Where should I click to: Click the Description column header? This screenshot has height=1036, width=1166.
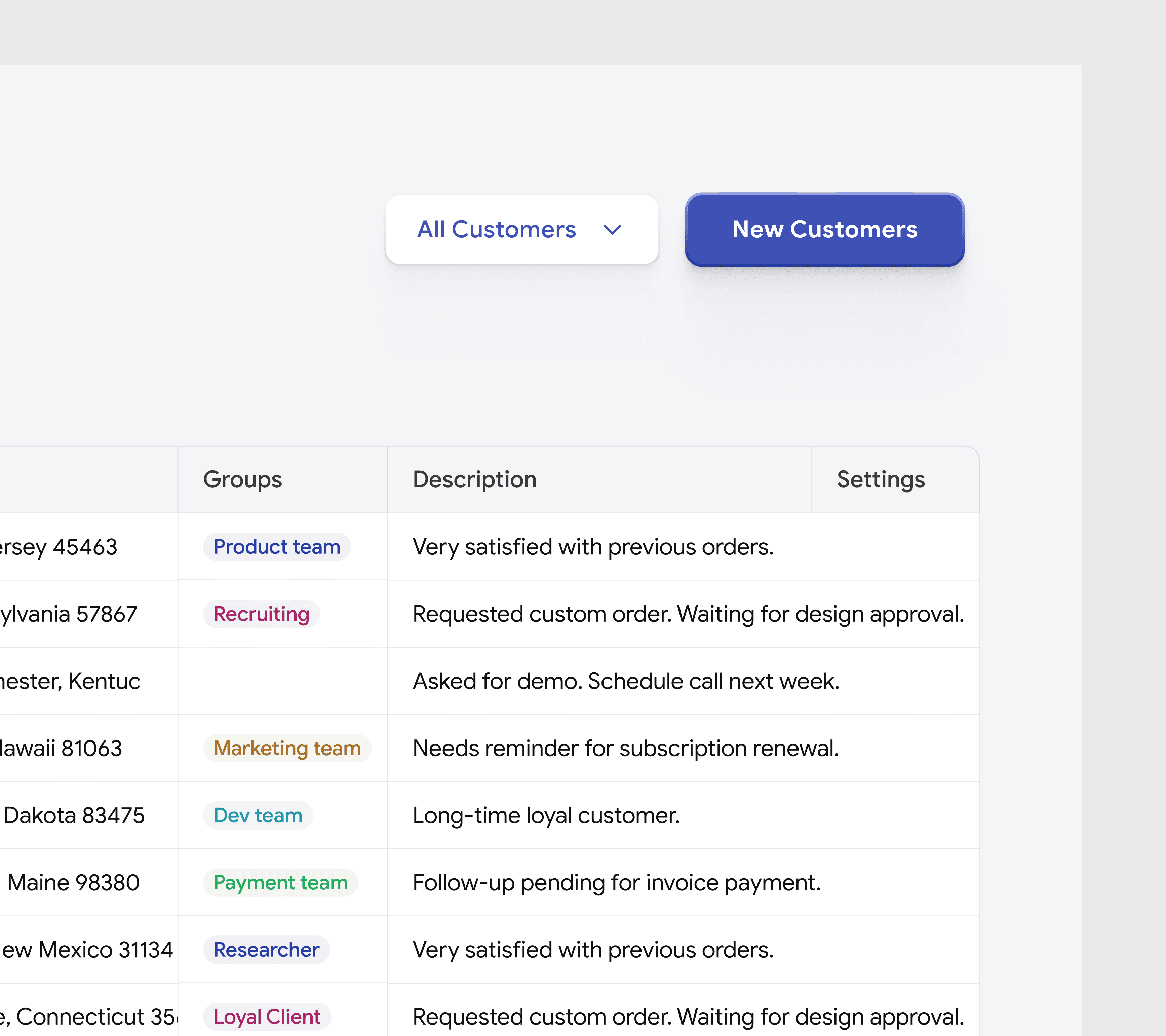474,480
